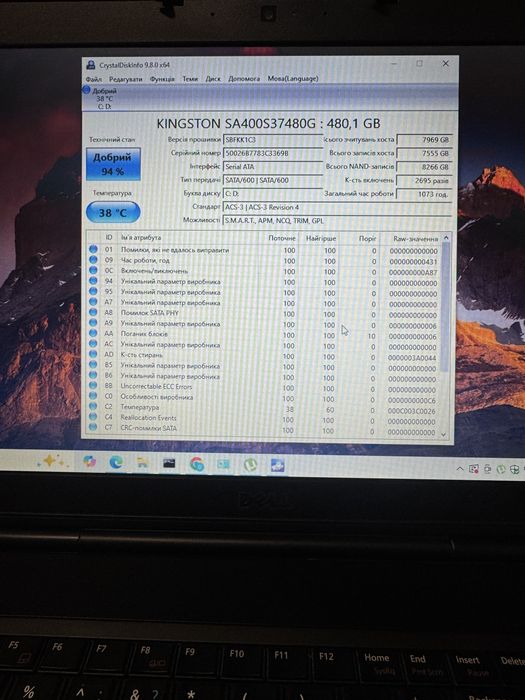Click the Поріг column header

pos(367,239)
